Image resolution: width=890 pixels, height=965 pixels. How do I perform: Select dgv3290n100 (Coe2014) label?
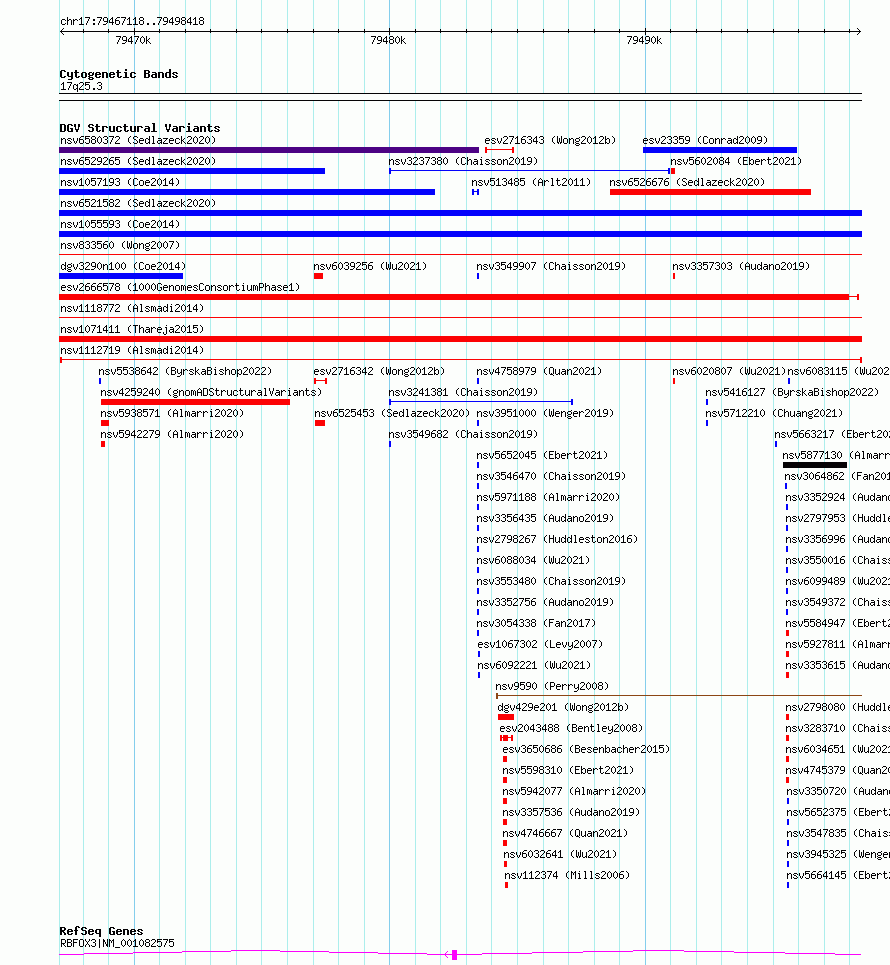[x=123, y=266]
